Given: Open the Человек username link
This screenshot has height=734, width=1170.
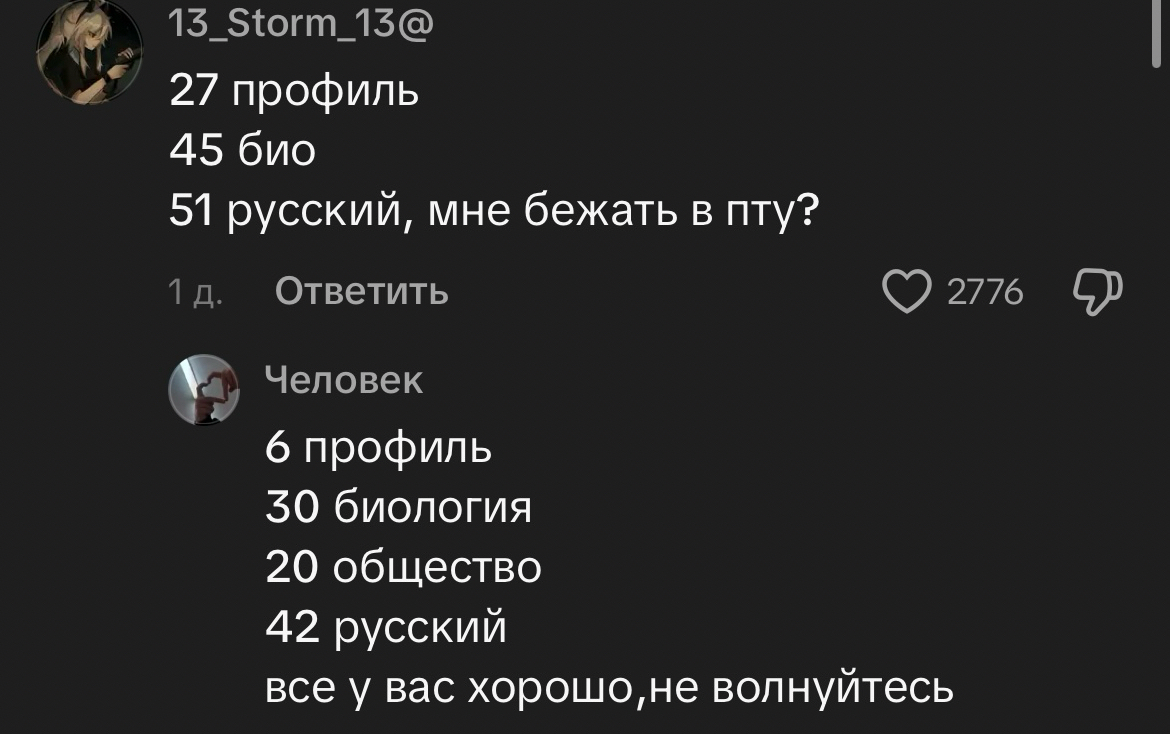Looking at the screenshot, I should (x=344, y=380).
